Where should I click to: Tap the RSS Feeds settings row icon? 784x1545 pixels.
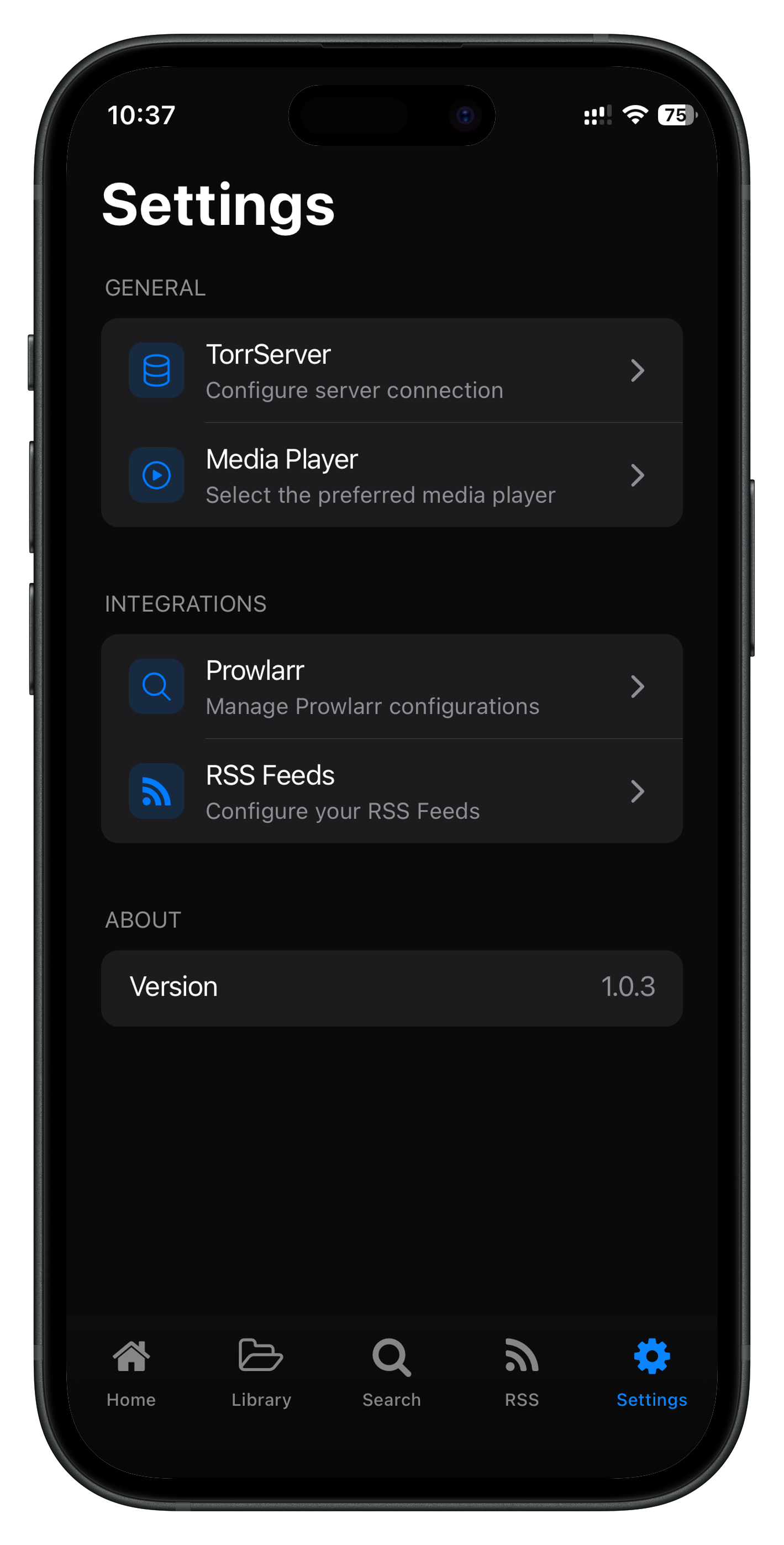(156, 791)
